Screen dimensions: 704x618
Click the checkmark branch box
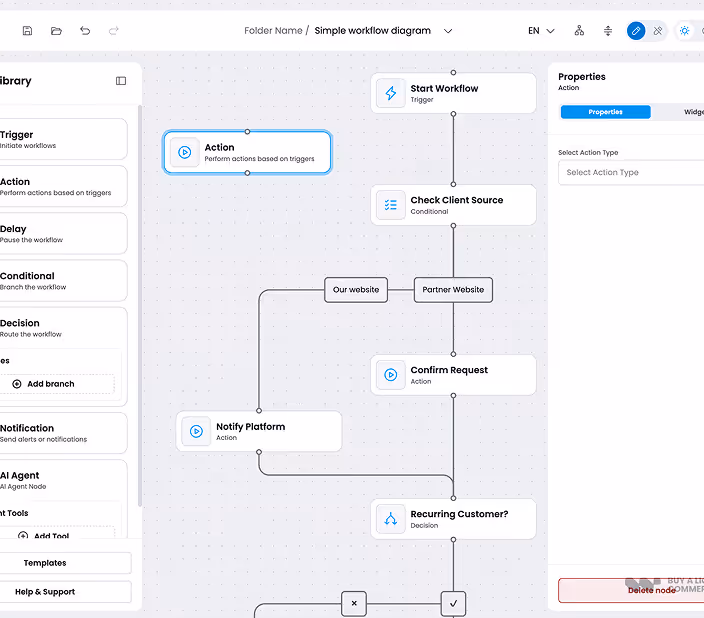[x=453, y=603]
